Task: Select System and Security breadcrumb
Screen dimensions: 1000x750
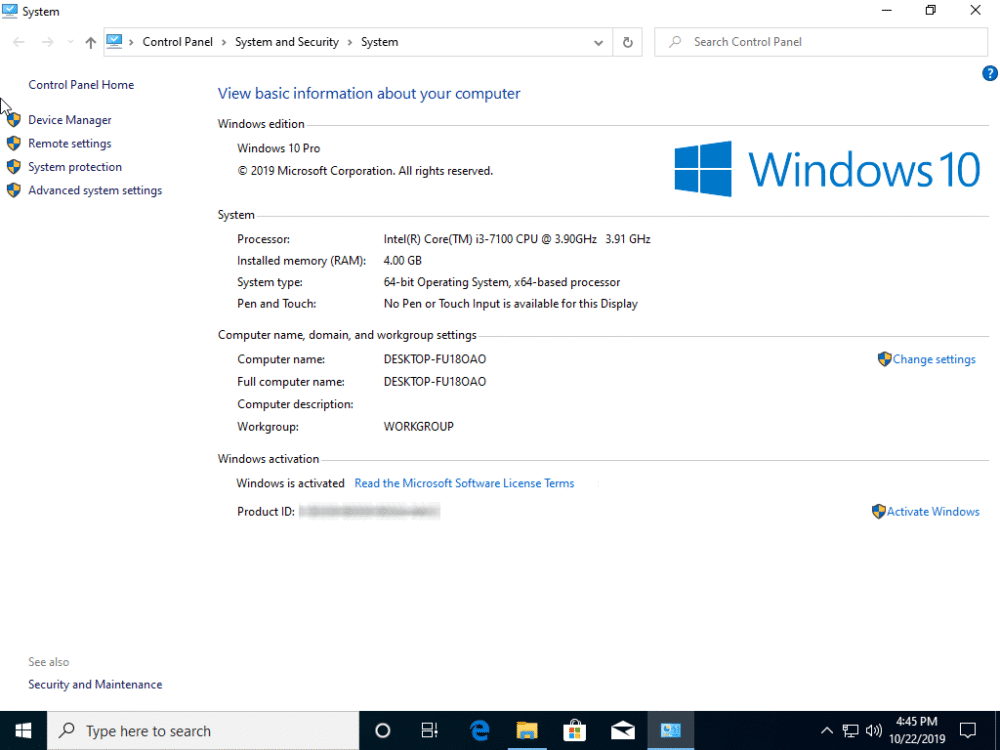Action: tap(286, 42)
